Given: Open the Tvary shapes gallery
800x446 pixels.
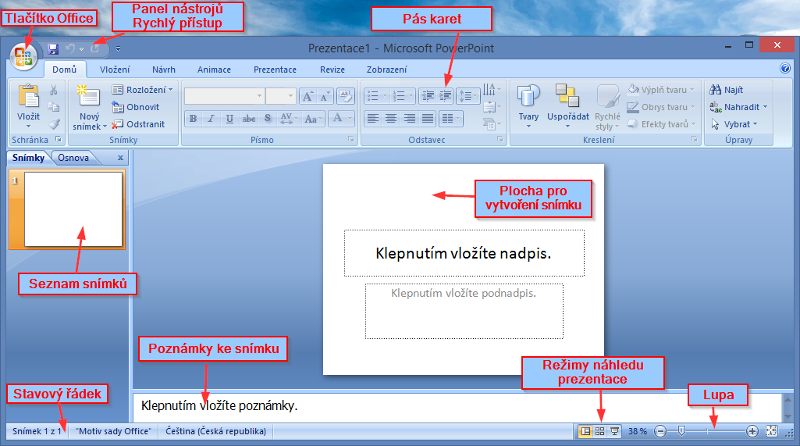Looking at the screenshot, I should click(529, 106).
